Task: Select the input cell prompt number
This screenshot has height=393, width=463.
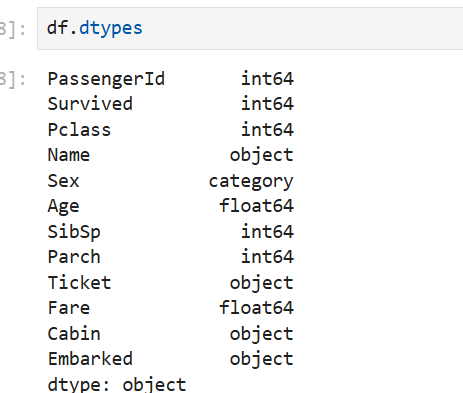Action: (13, 29)
